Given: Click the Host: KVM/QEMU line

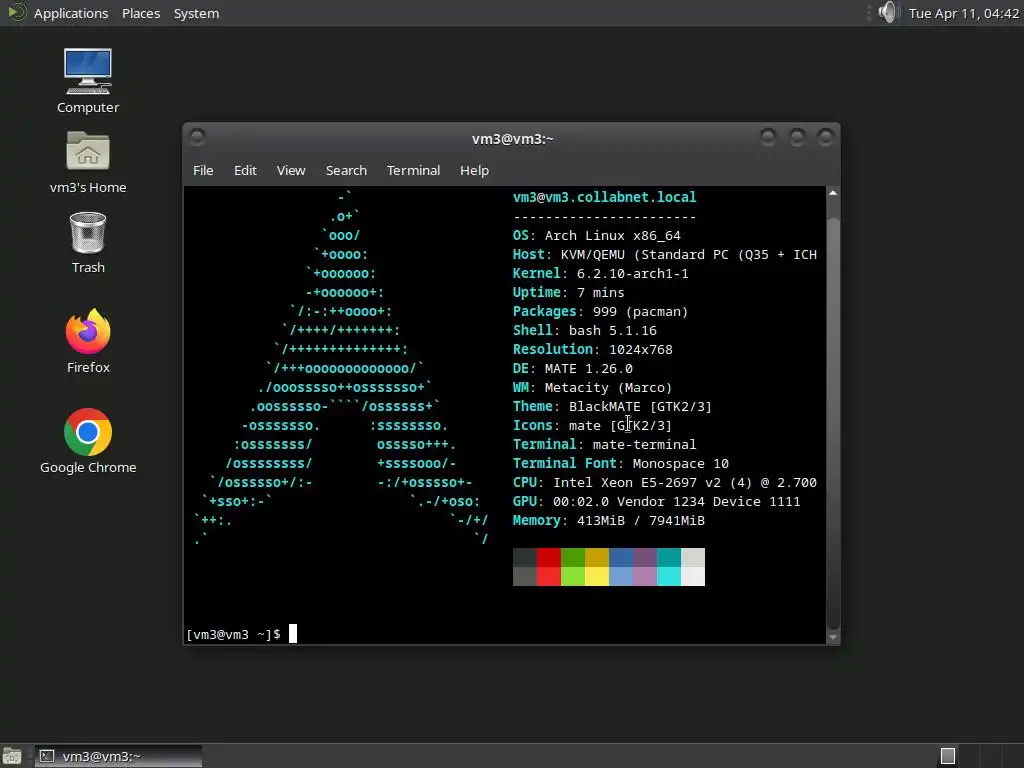Looking at the screenshot, I should click(665, 255).
